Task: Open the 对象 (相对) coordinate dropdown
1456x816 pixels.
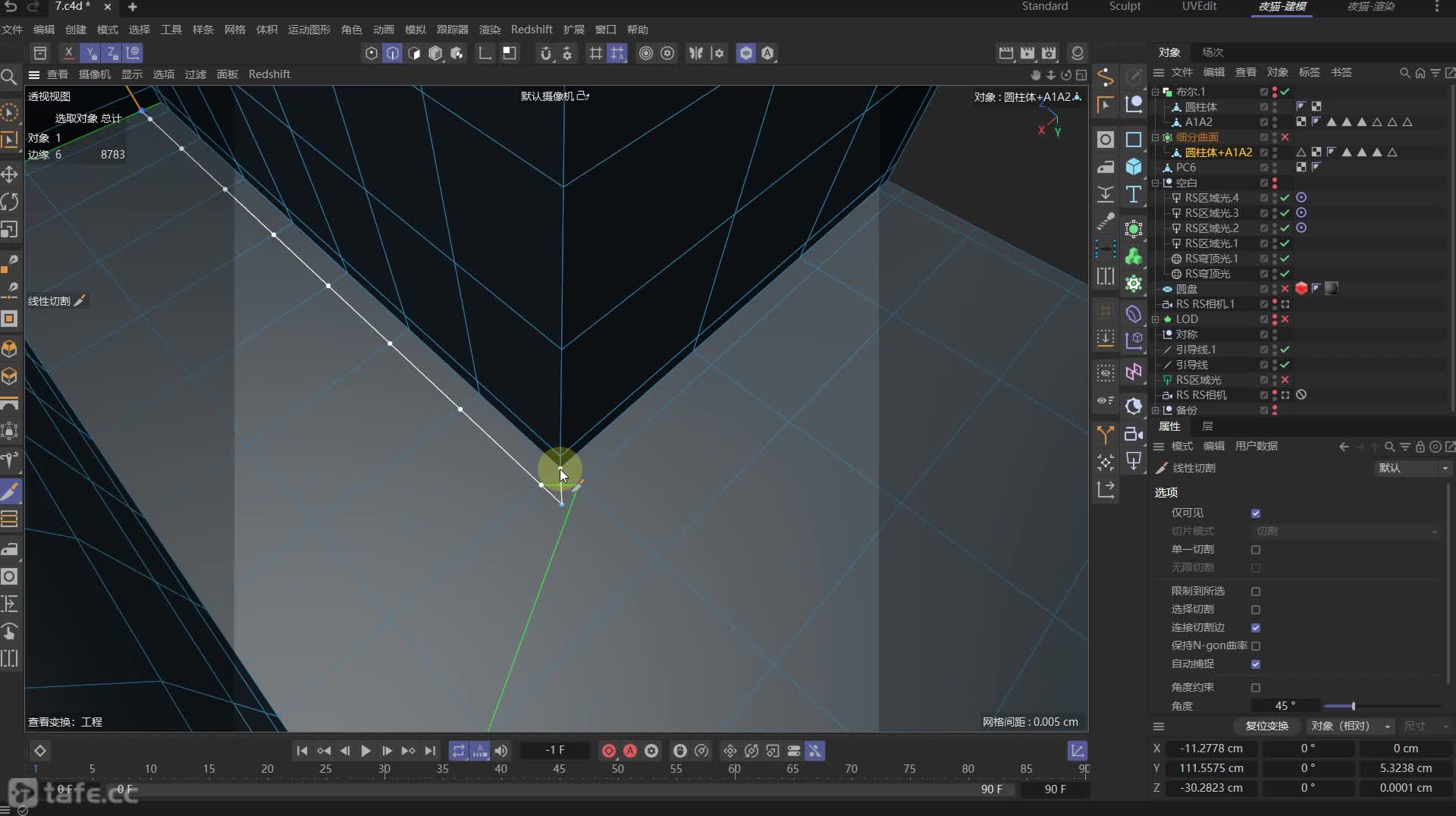Action: (1351, 727)
